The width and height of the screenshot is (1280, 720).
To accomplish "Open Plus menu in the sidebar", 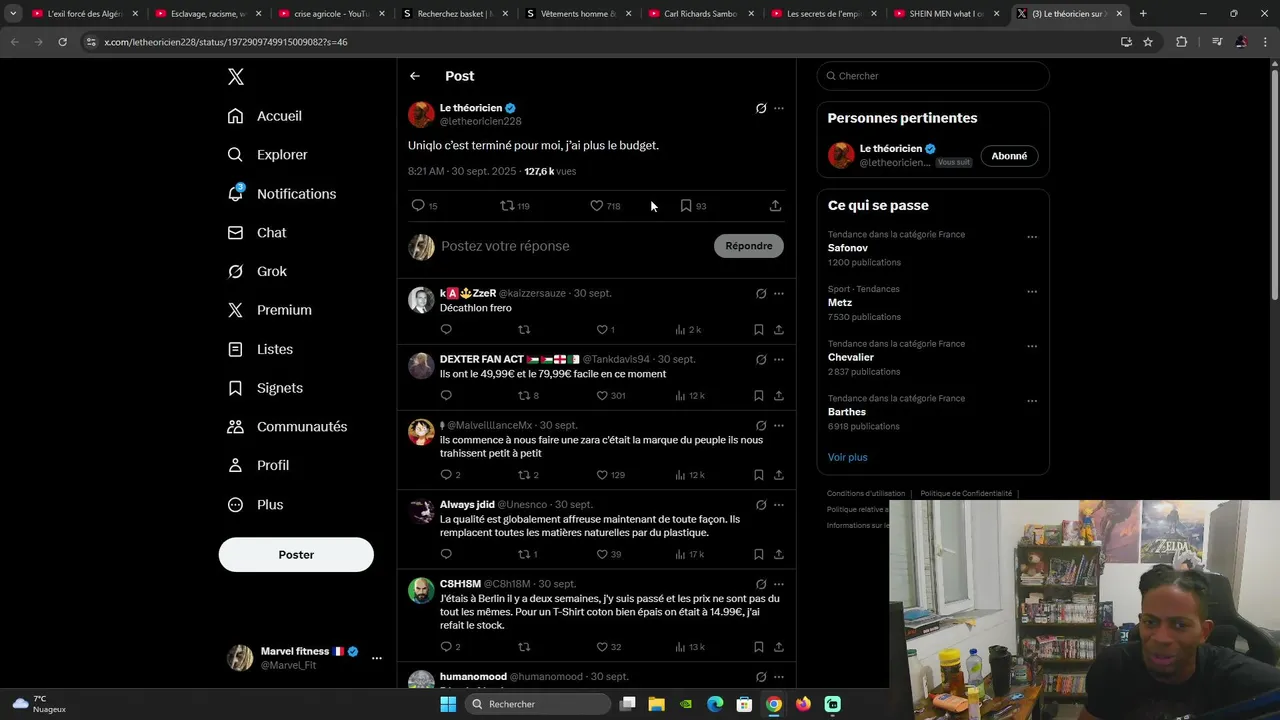I will pos(255,505).
